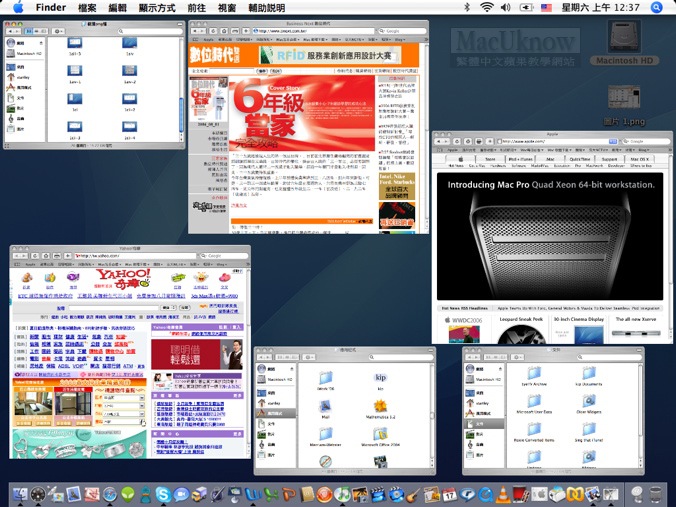Launch Dashboard from the Dock
The height and width of the screenshot is (507, 676).
coord(38,494)
